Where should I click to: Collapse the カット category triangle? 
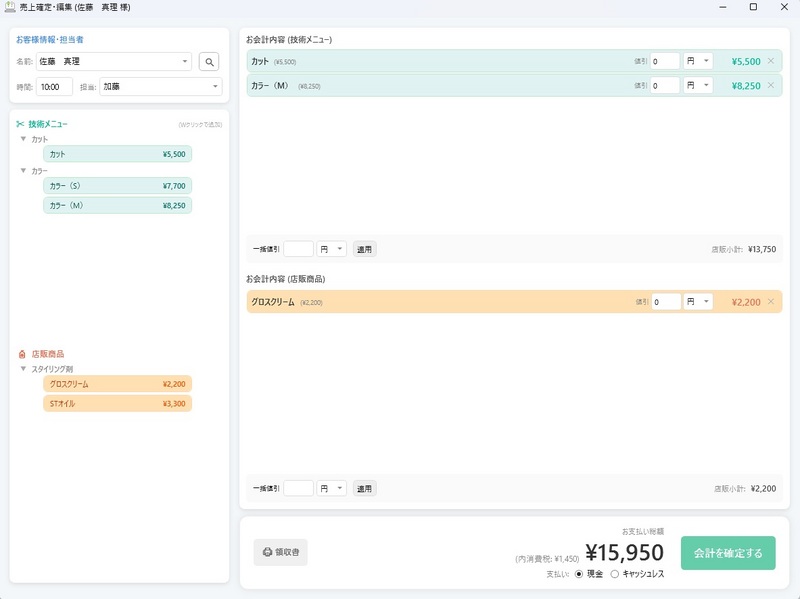(23, 139)
